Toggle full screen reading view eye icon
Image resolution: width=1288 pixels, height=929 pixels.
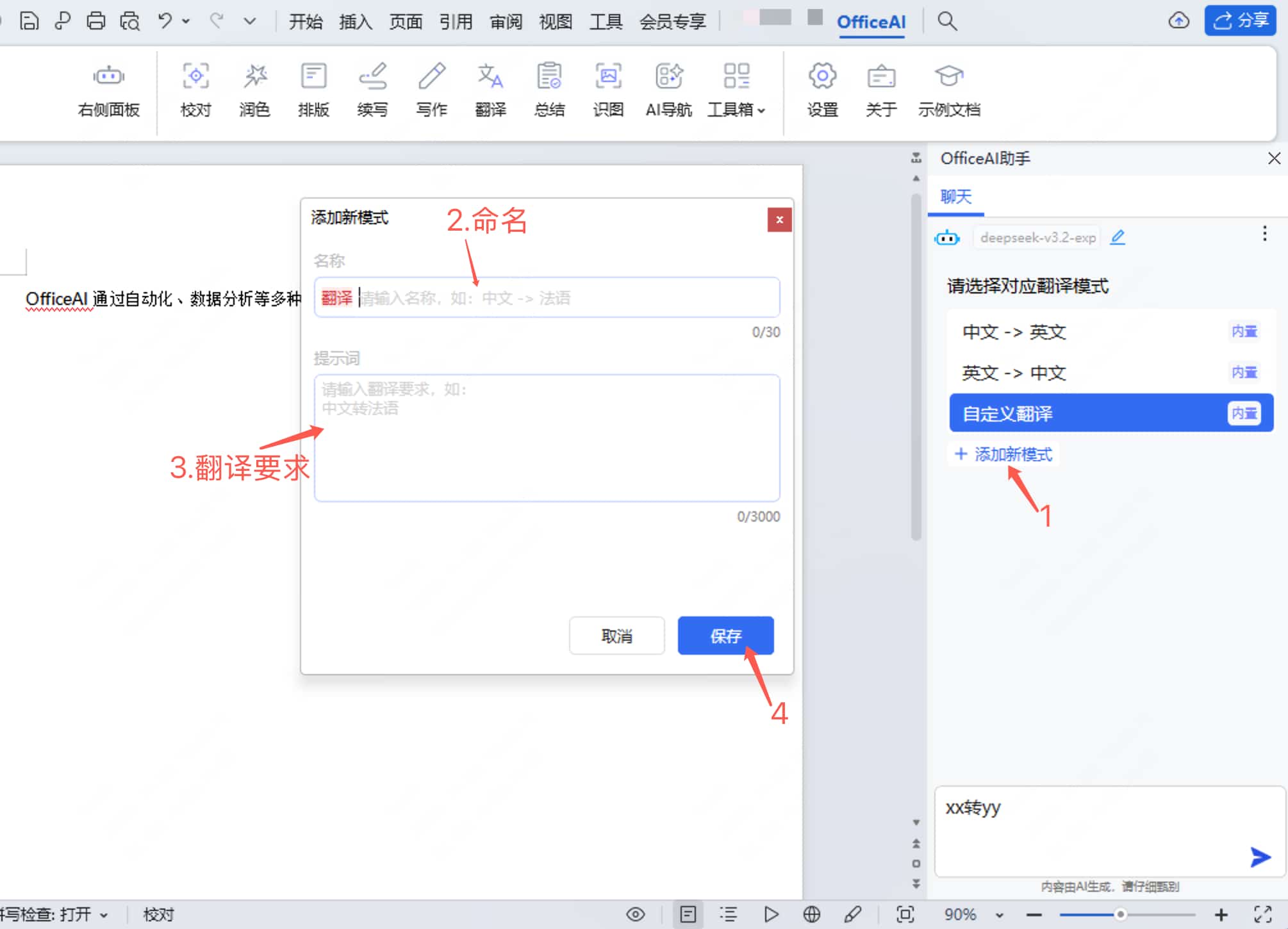coord(635,914)
